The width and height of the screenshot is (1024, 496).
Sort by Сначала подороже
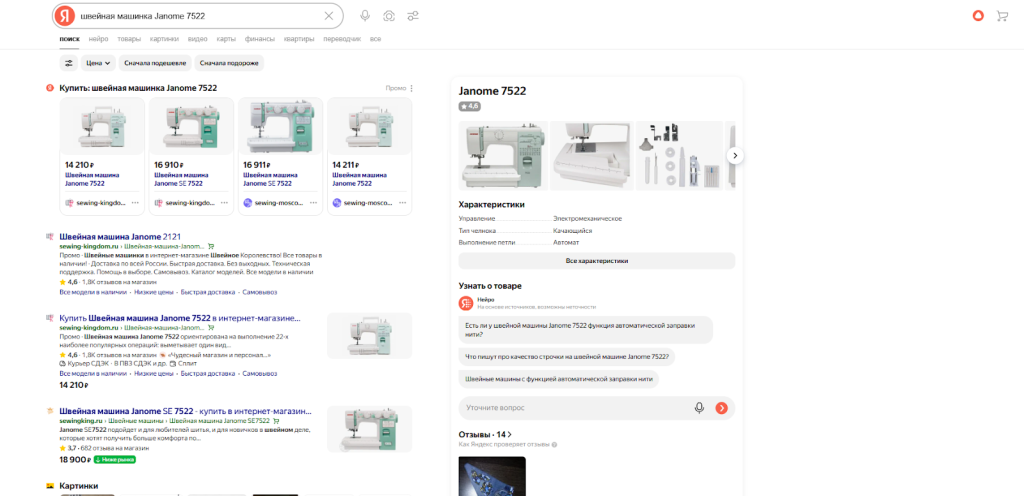click(x=230, y=63)
